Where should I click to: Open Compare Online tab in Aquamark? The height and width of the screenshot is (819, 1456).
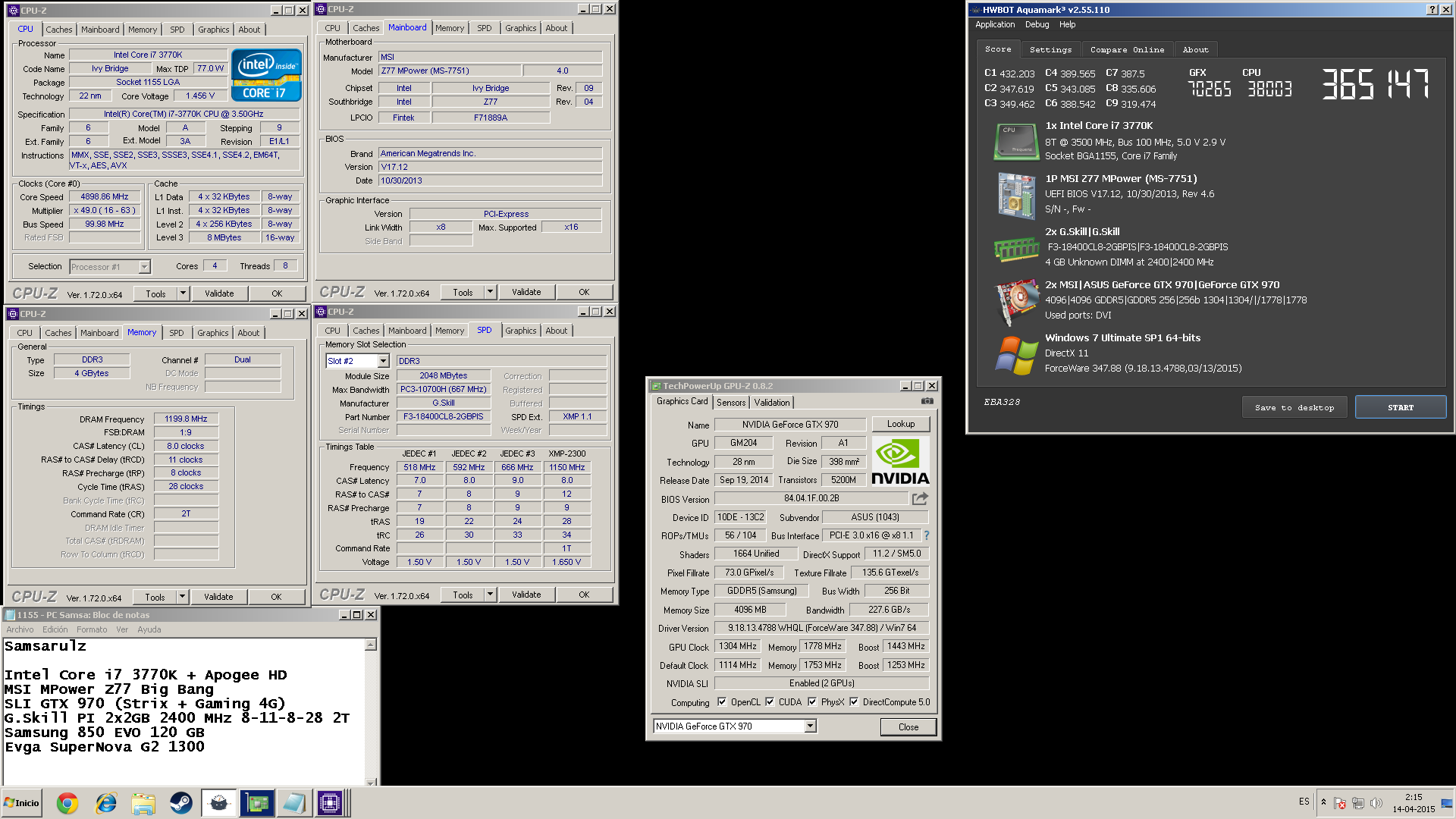tap(1127, 50)
